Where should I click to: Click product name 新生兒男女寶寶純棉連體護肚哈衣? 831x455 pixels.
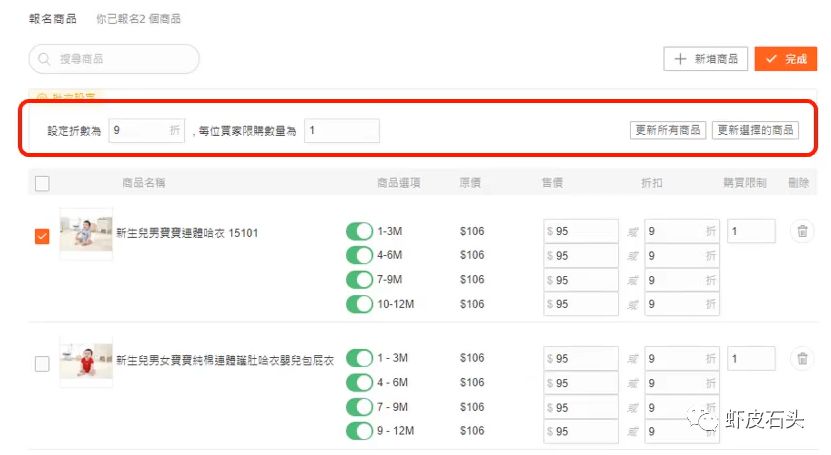tap(225, 361)
